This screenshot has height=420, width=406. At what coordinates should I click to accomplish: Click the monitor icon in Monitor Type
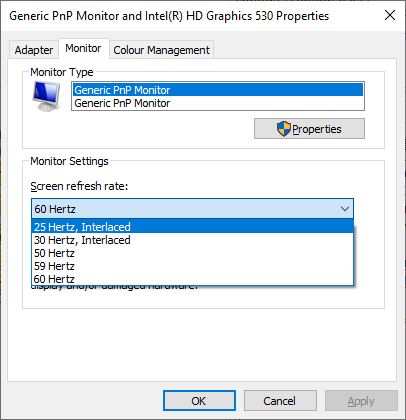tap(47, 97)
